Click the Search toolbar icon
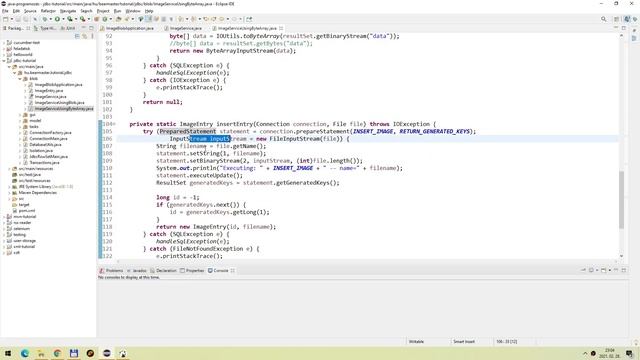Screen dimensions: 640x360 pyautogui.click(x=127, y=19)
